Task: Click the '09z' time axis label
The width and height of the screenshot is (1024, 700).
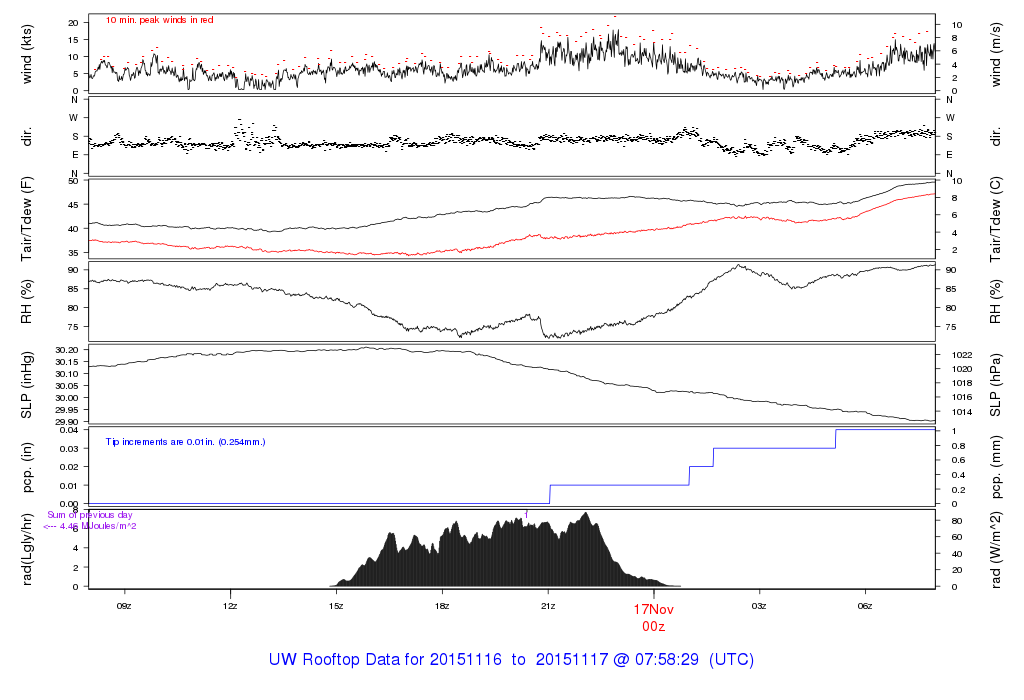Action: pyautogui.click(x=124, y=606)
